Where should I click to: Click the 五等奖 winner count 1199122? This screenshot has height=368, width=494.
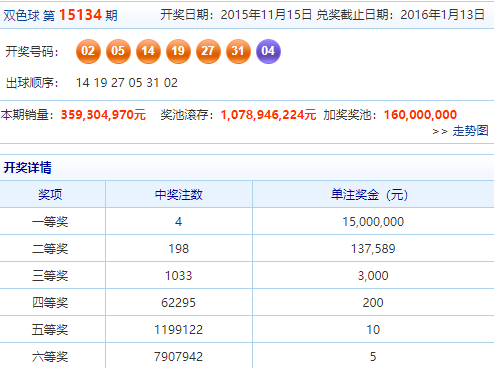click(179, 330)
